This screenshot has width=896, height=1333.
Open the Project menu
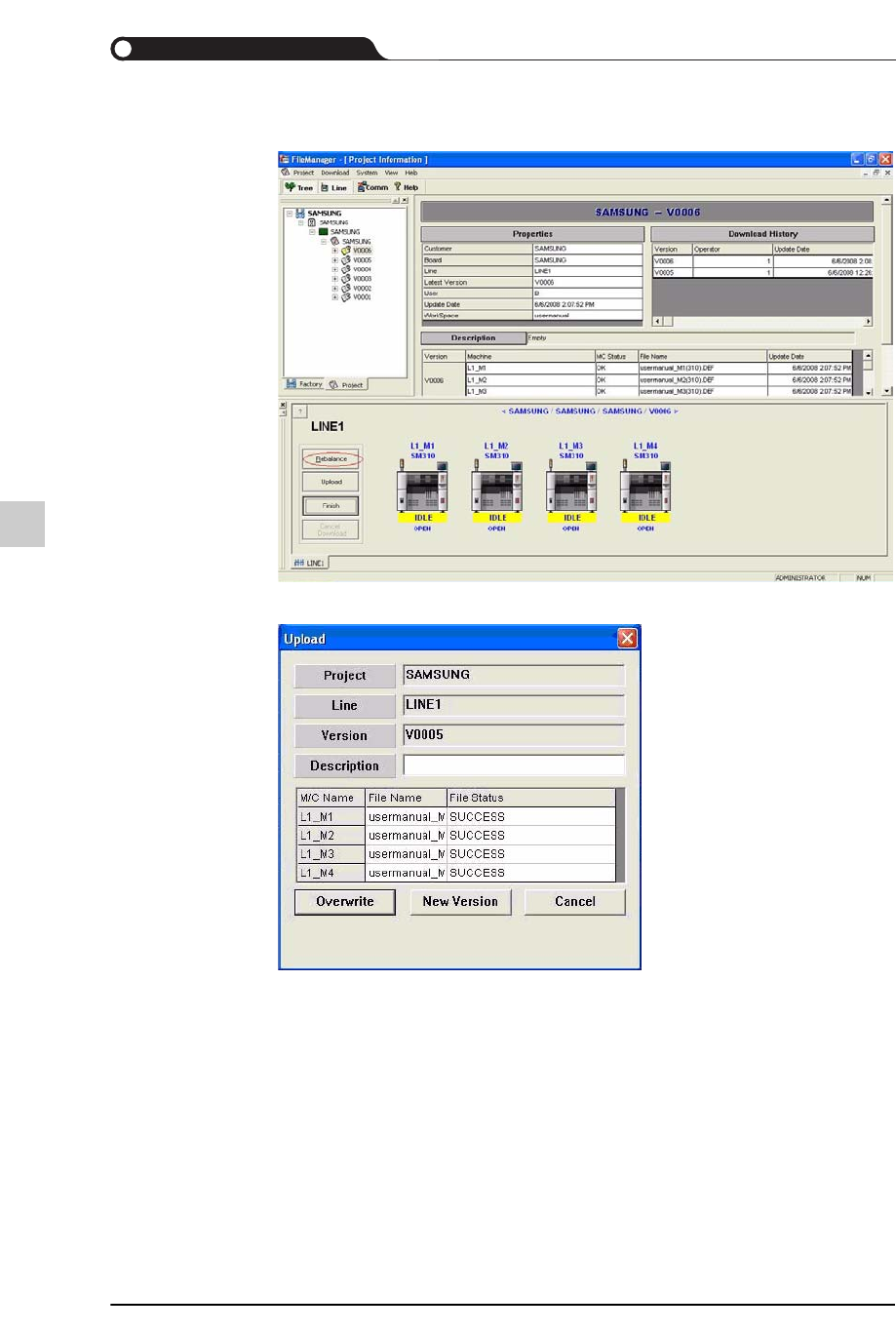[x=303, y=173]
